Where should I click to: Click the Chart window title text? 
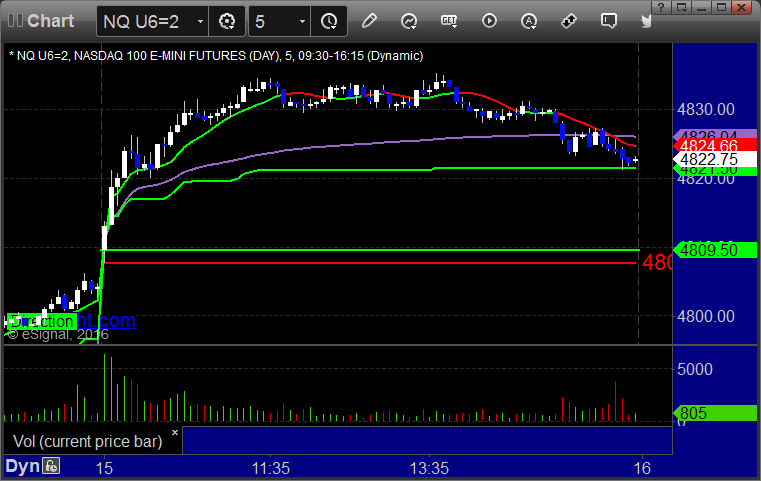click(x=50, y=21)
